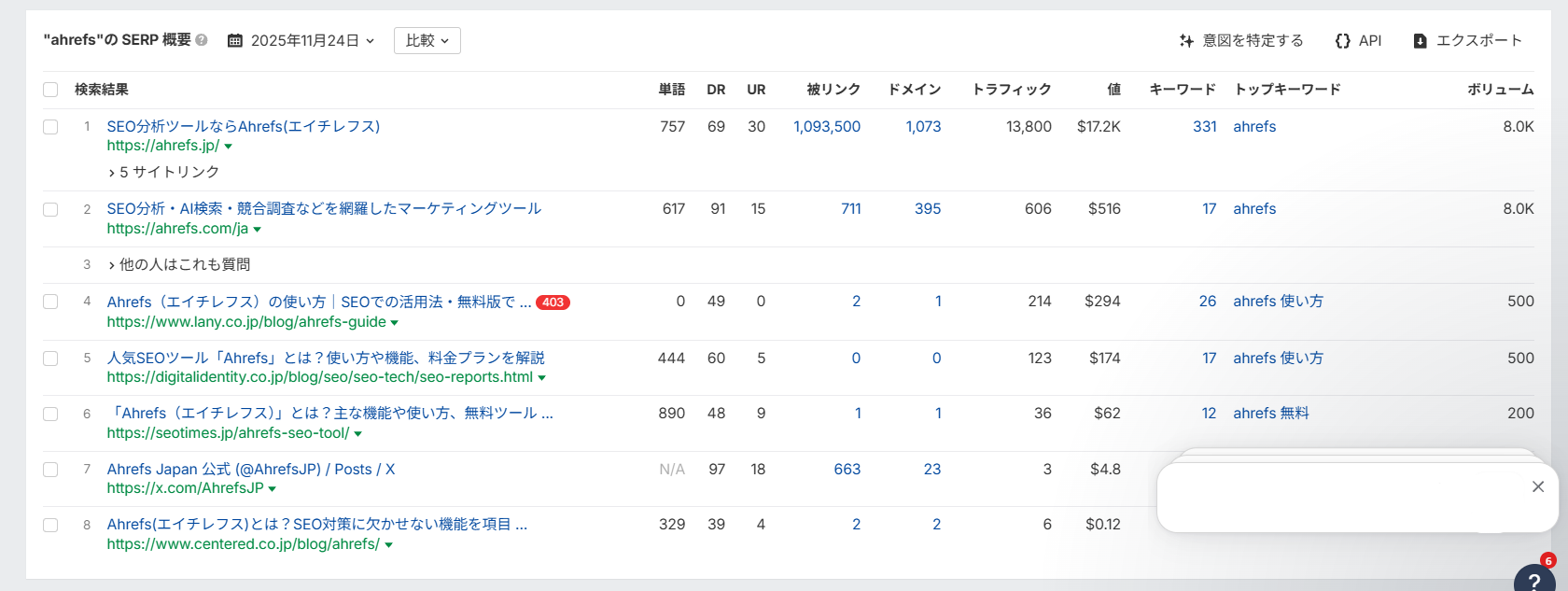The width and height of the screenshot is (1568, 591).
Task: Click top keyword 'ahrefs 無料'
Action: click(1271, 413)
